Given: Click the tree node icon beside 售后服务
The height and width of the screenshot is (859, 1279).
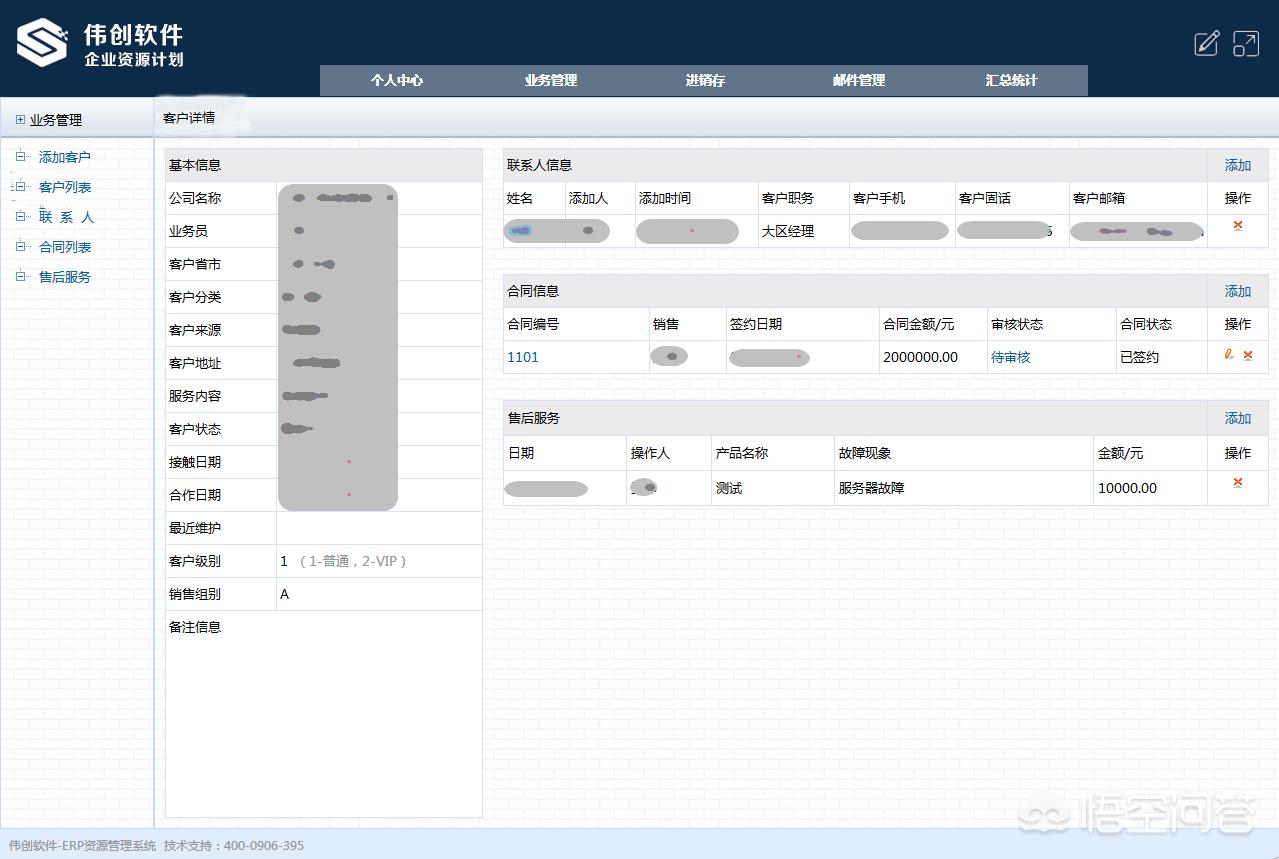Looking at the screenshot, I should coord(22,276).
